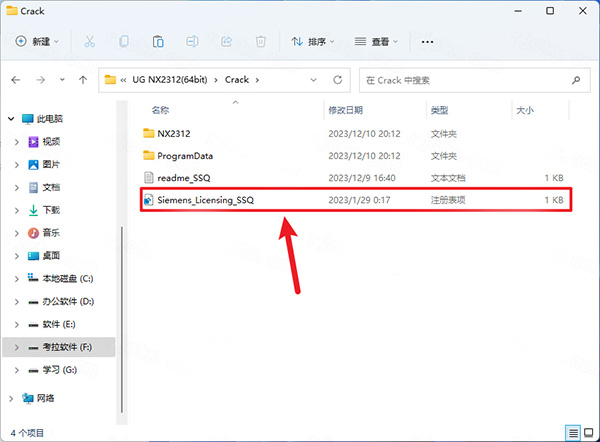Click the folder icon in address bar

point(110,80)
